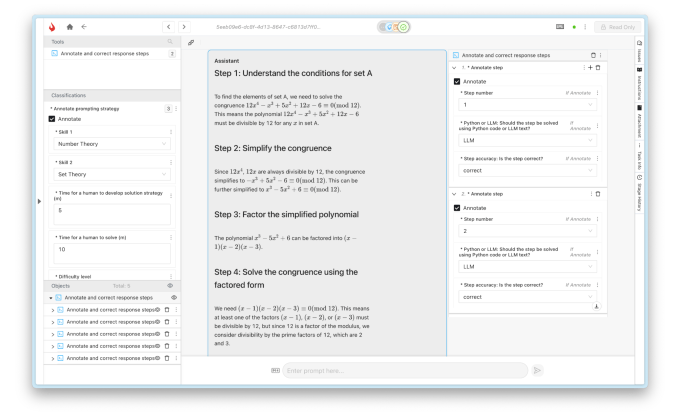Send the prompt with the arrow button
This screenshot has height=416, width=679.
coord(537,370)
